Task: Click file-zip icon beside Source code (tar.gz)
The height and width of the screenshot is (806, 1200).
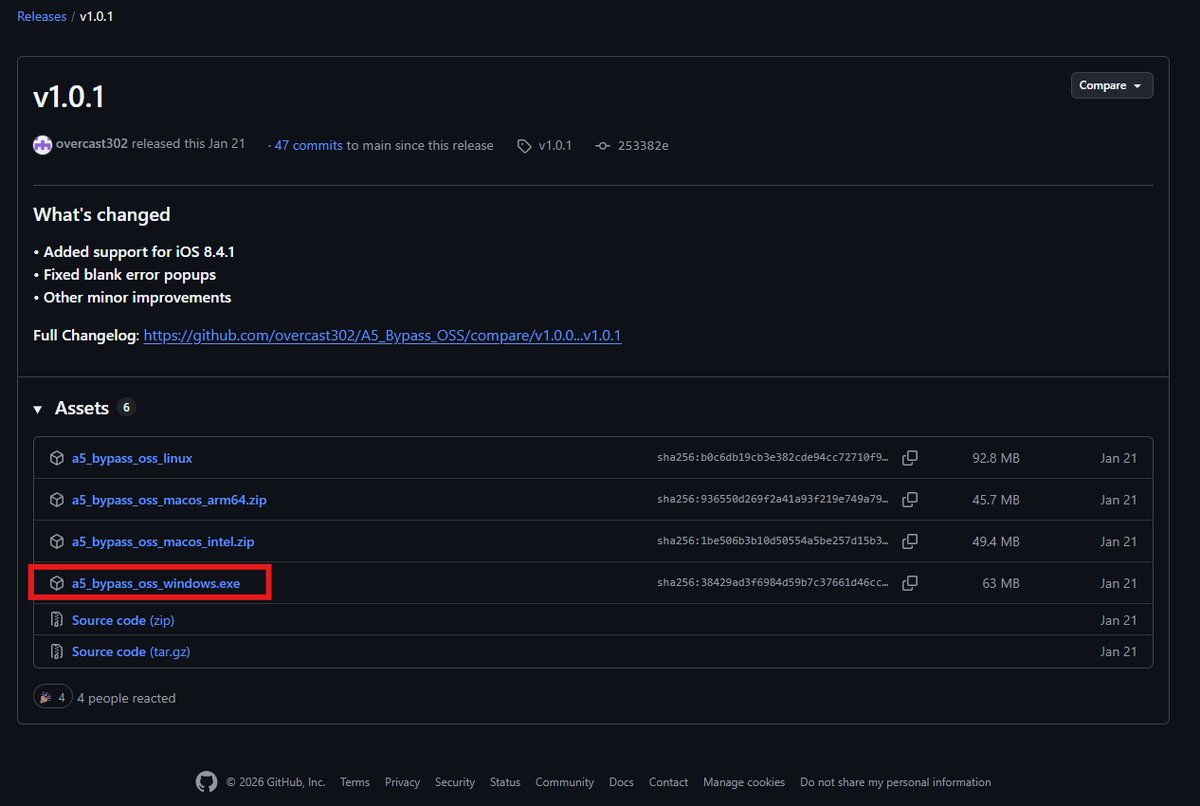Action: pyautogui.click(x=57, y=651)
